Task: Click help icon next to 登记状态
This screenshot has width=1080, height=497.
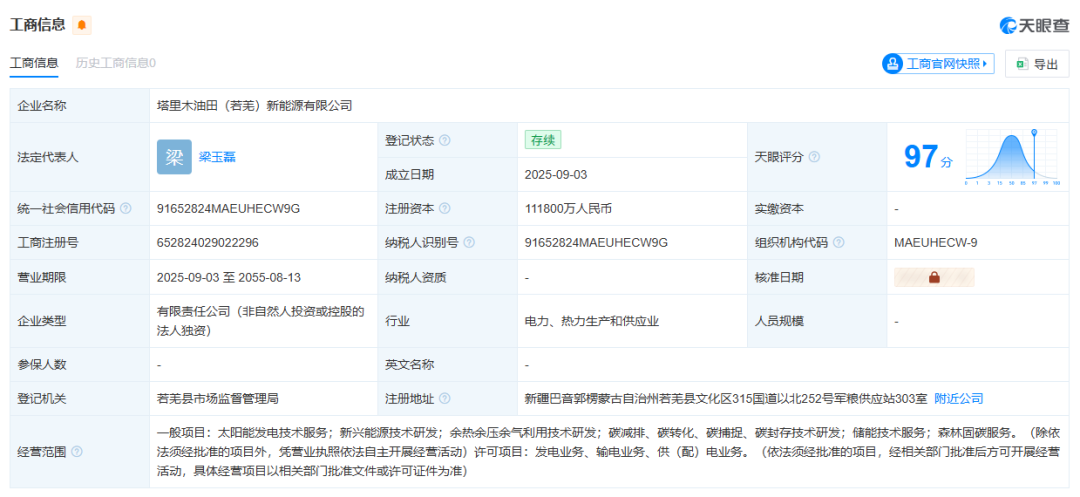Action: point(445,140)
